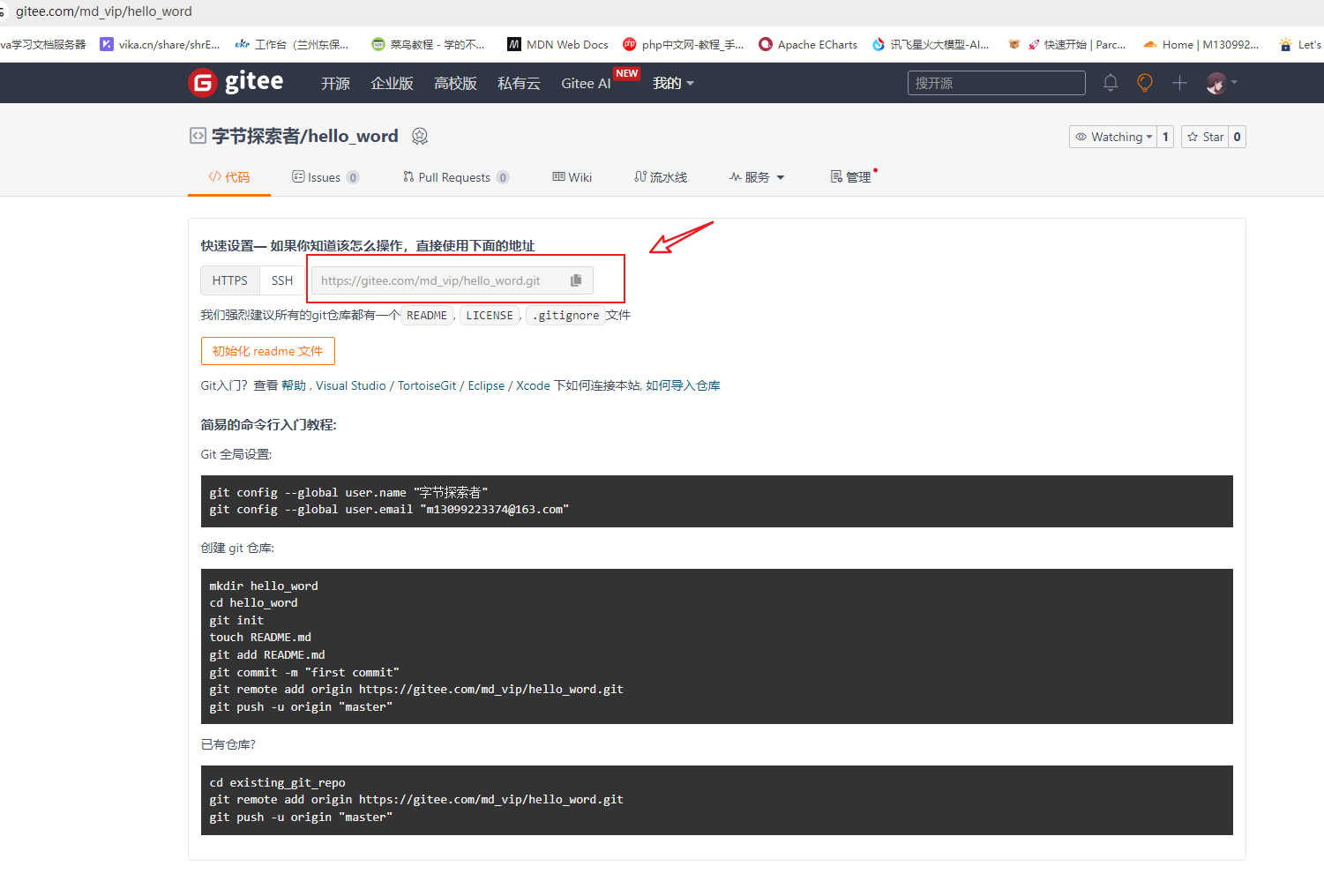Open the 代码 tab
The height and width of the screenshot is (896, 1324).
click(x=229, y=177)
